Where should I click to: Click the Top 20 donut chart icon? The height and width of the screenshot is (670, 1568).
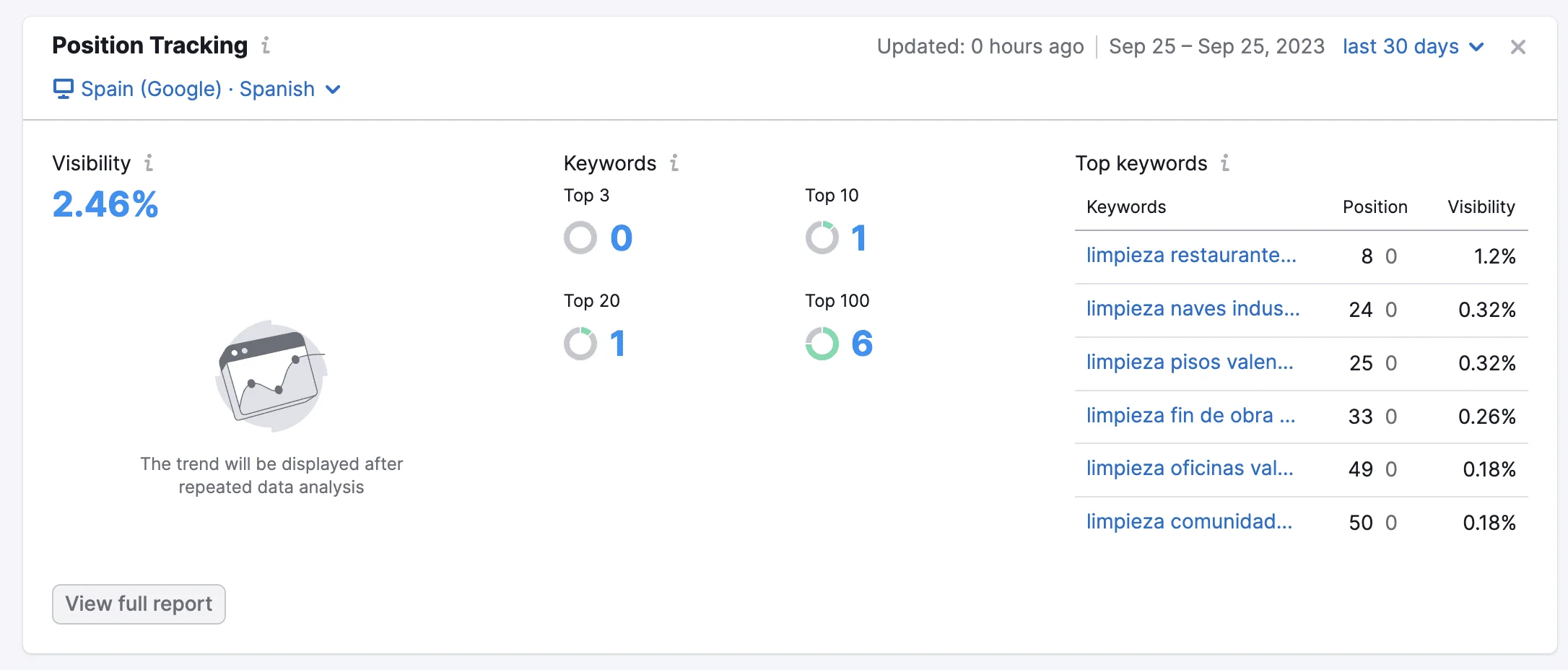click(580, 344)
